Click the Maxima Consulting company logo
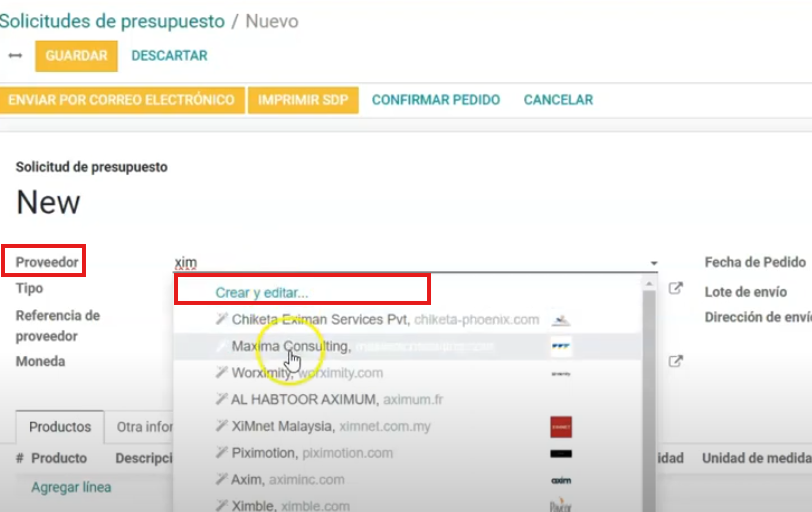Screen dimensions: 812x512 click(x=561, y=346)
